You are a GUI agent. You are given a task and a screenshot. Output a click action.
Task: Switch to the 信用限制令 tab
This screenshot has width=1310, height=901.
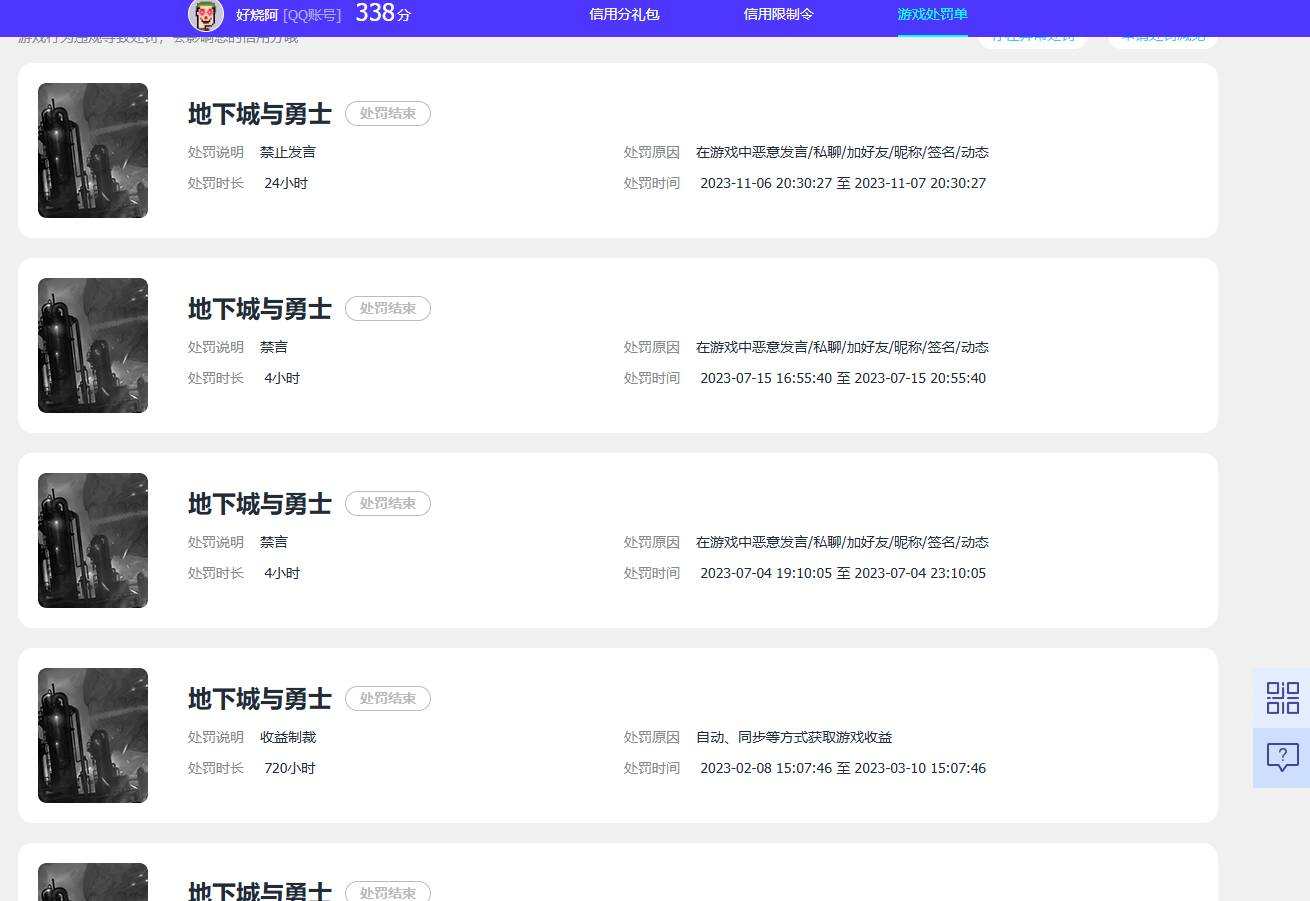(778, 15)
